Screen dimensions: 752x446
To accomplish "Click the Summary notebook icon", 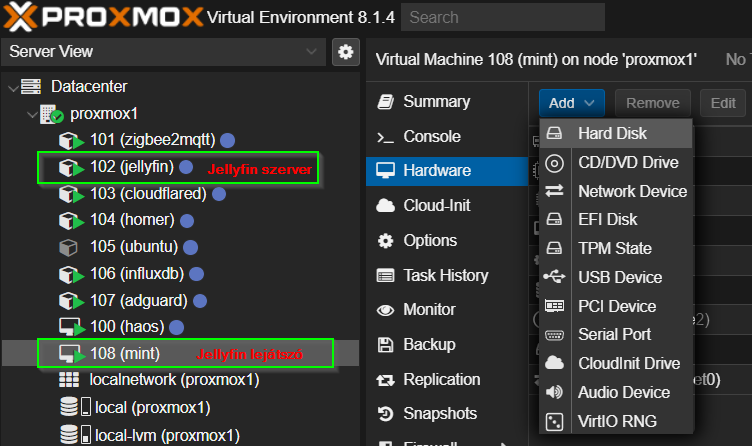I will click(386, 102).
